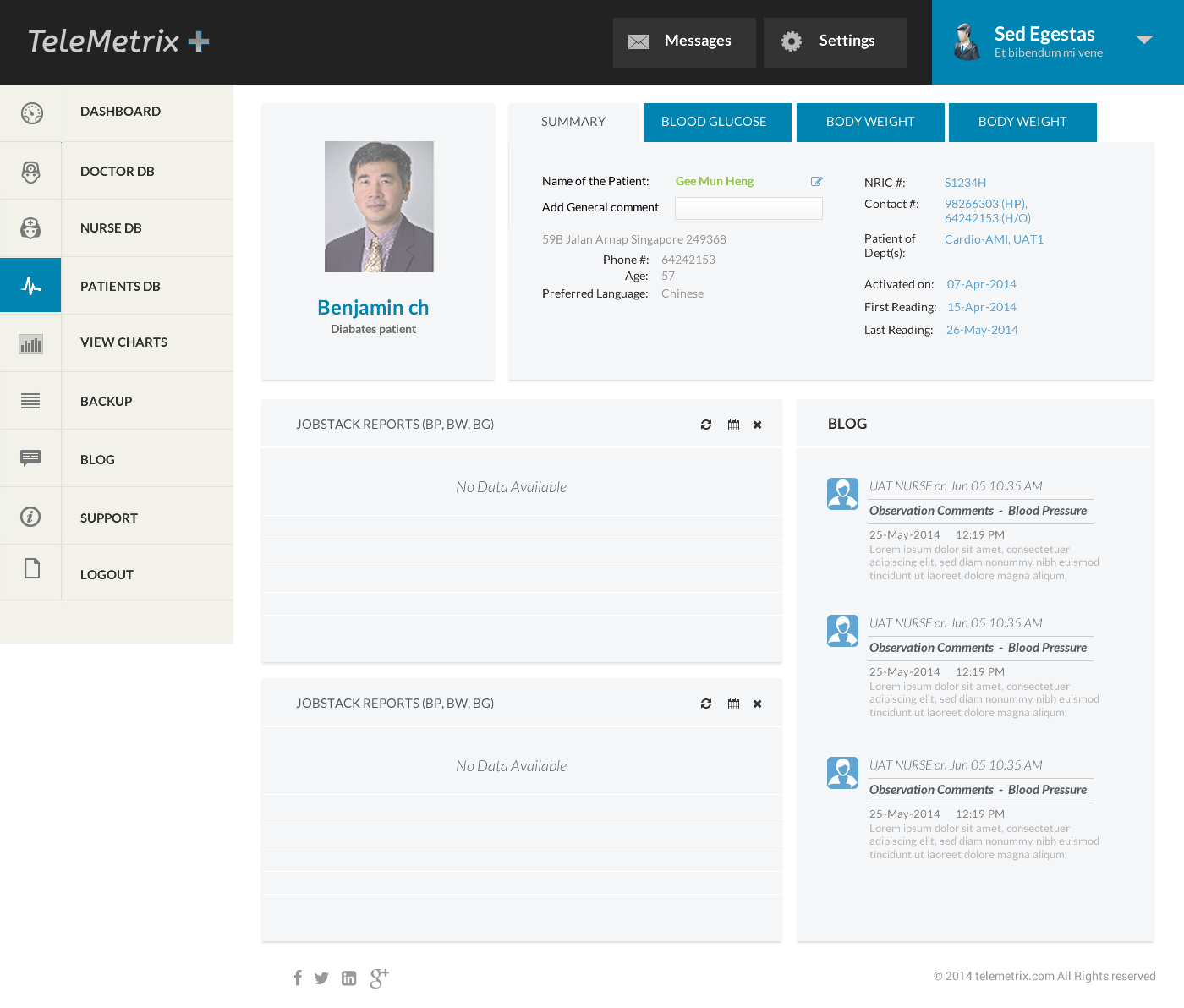Open Settings from the top bar
This screenshot has width=1184, height=1008.
click(834, 41)
